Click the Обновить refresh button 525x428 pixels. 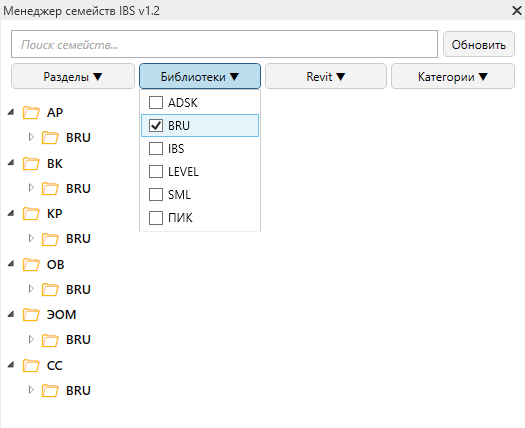tap(479, 45)
